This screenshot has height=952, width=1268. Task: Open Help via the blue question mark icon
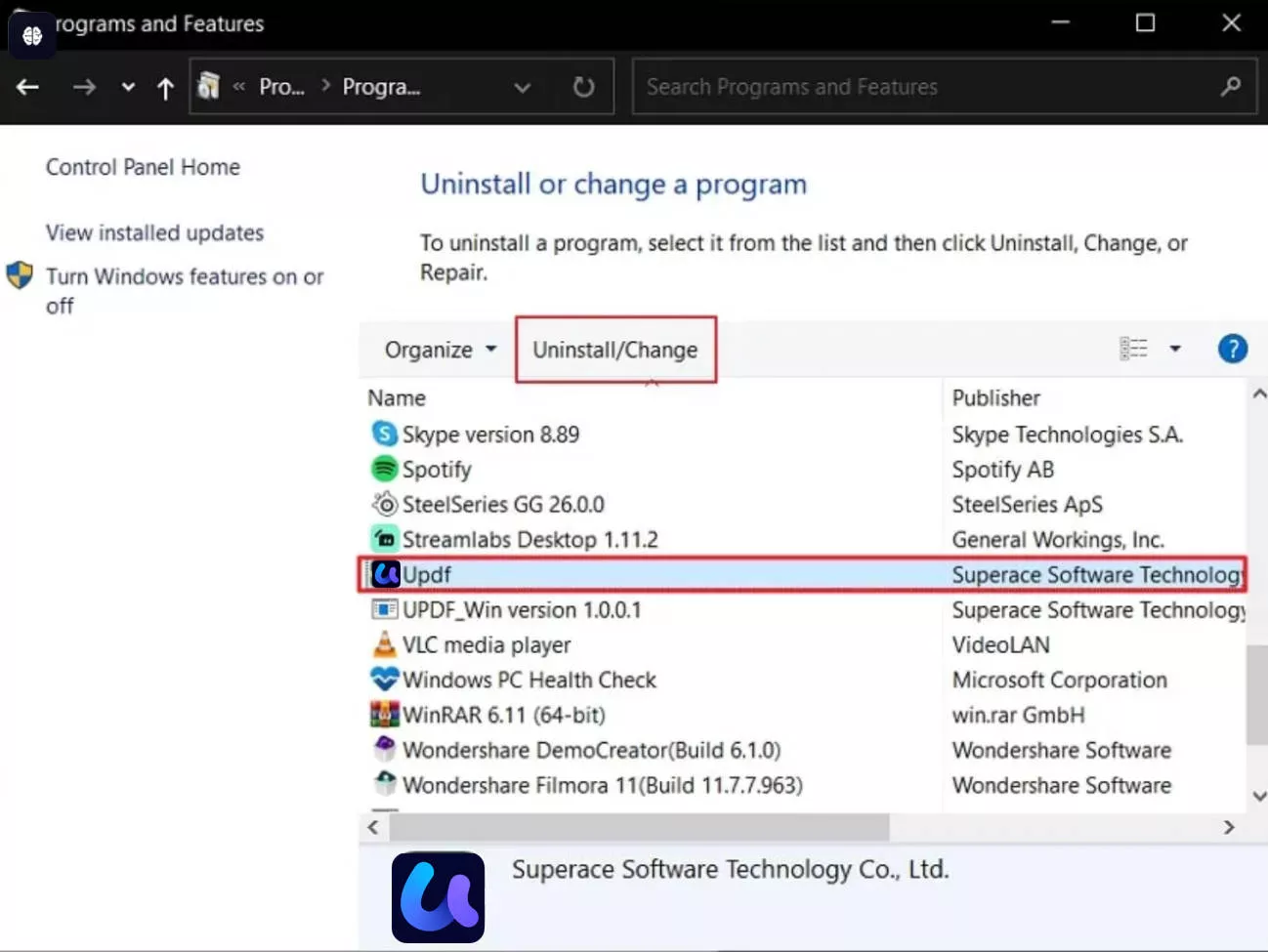1232,348
